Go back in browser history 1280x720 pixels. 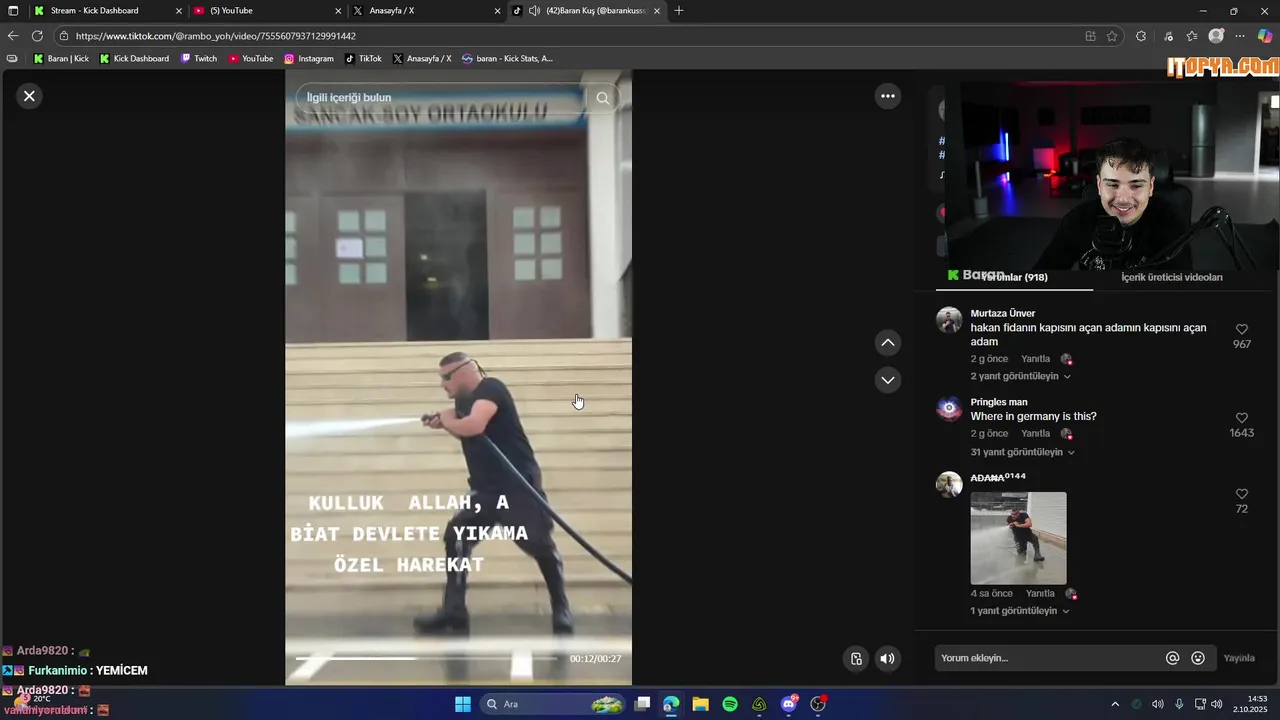13,36
